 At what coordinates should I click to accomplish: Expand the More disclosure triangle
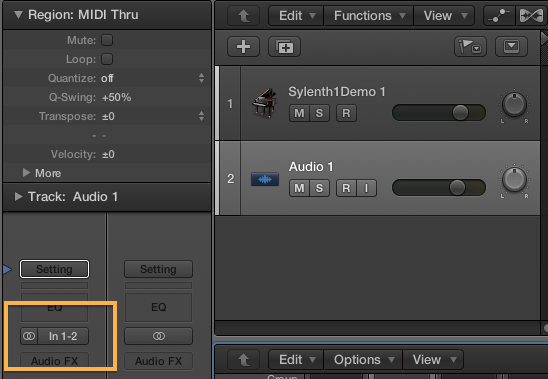coord(26,172)
